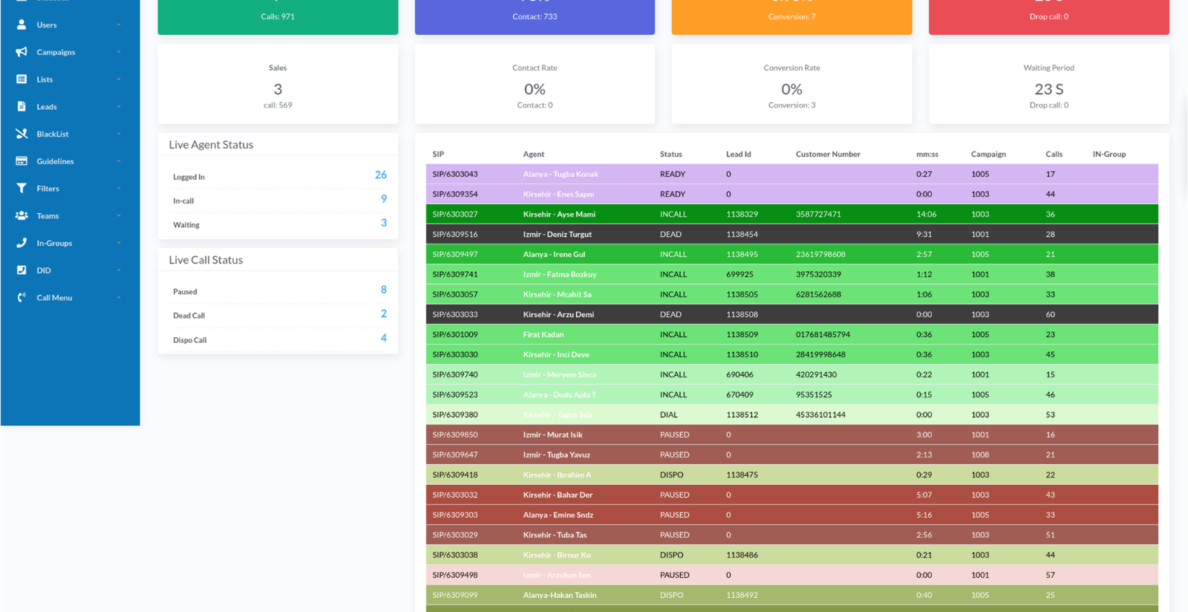Sort table by Status column header
This screenshot has height=612, width=1188.
point(671,154)
